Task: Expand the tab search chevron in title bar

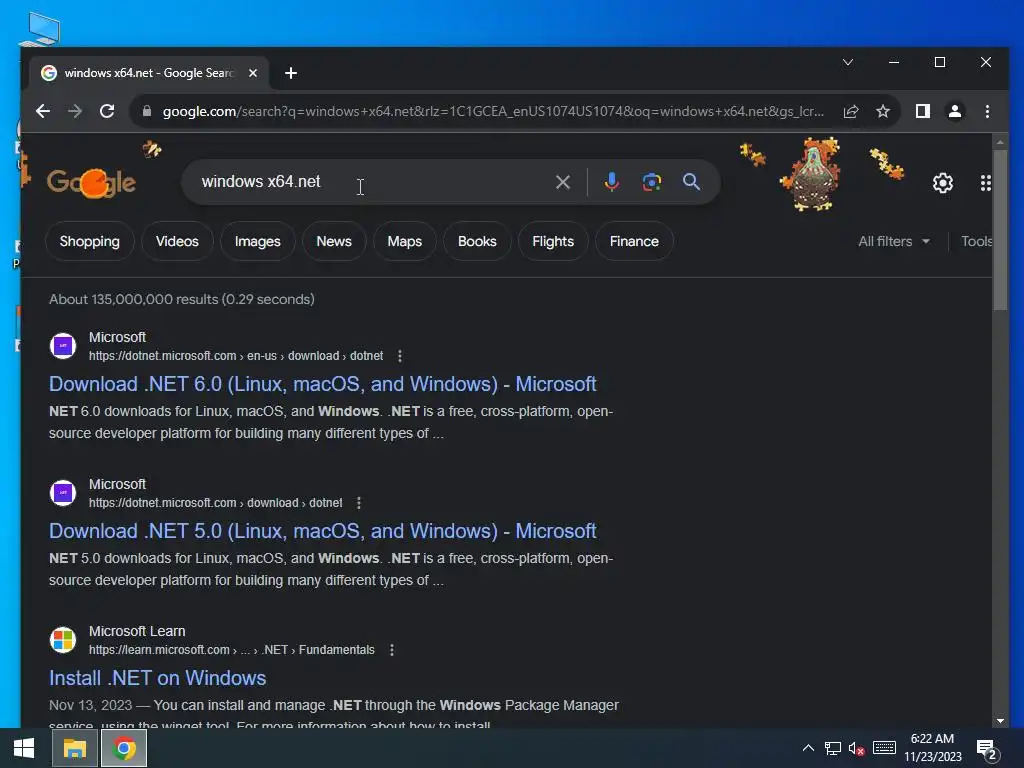Action: point(848,63)
